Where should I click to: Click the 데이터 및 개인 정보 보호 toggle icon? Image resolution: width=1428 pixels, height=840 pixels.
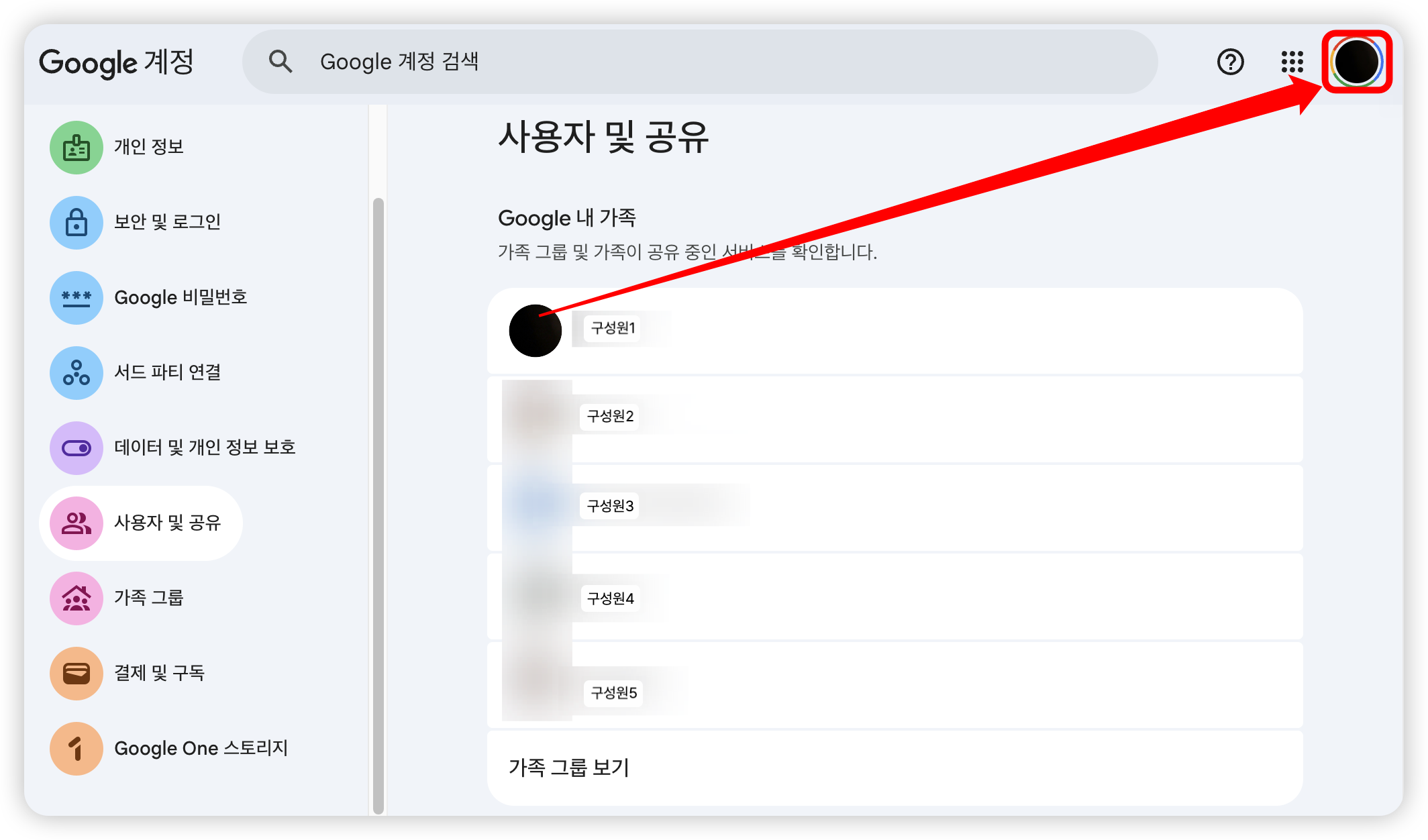point(76,448)
